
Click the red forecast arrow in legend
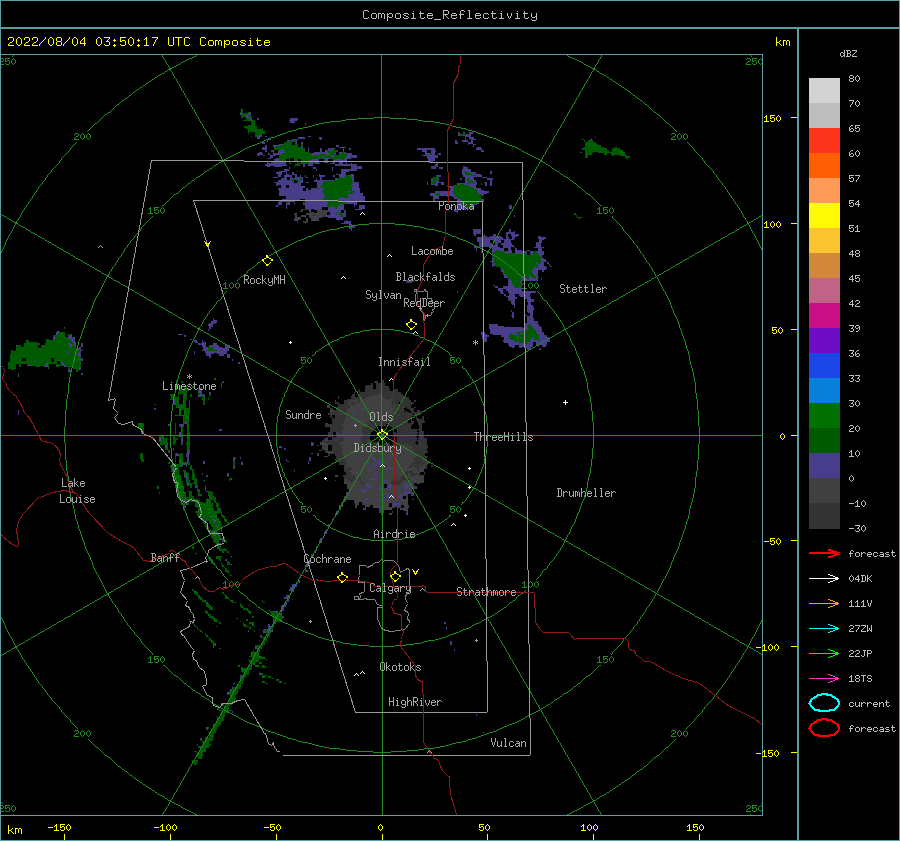coord(824,553)
